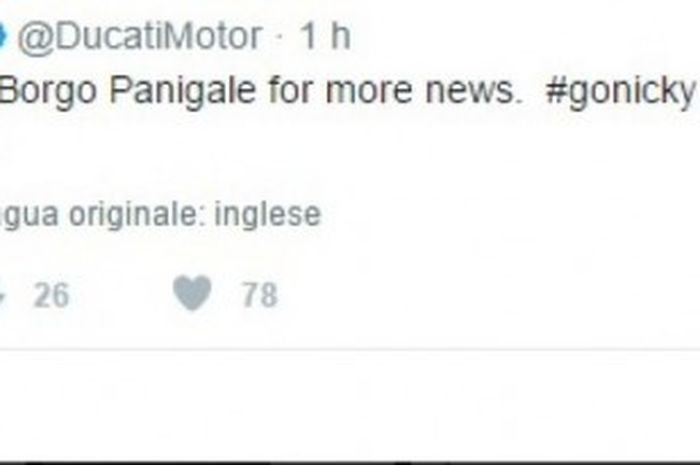Select the word inglese in the translation note
This screenshot has height=465, width=700.
point(267,216)
